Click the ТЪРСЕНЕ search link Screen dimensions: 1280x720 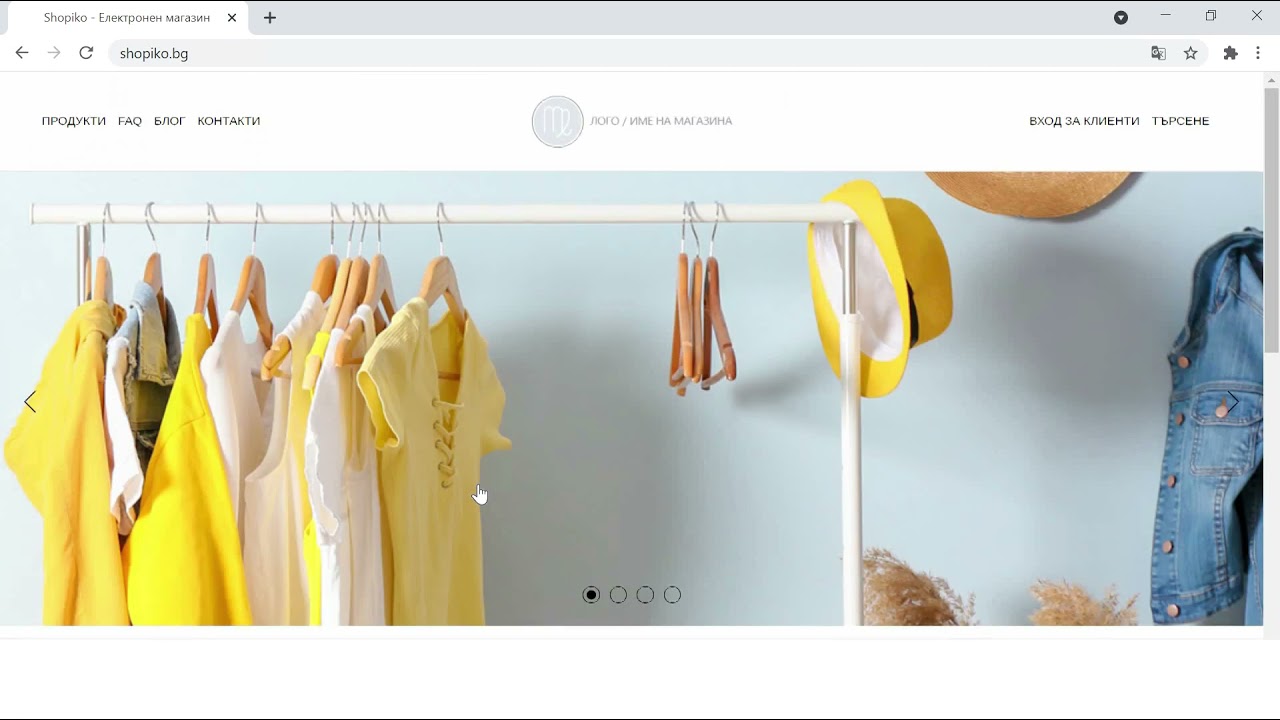pyautogui.click(x=1180, y=121)
